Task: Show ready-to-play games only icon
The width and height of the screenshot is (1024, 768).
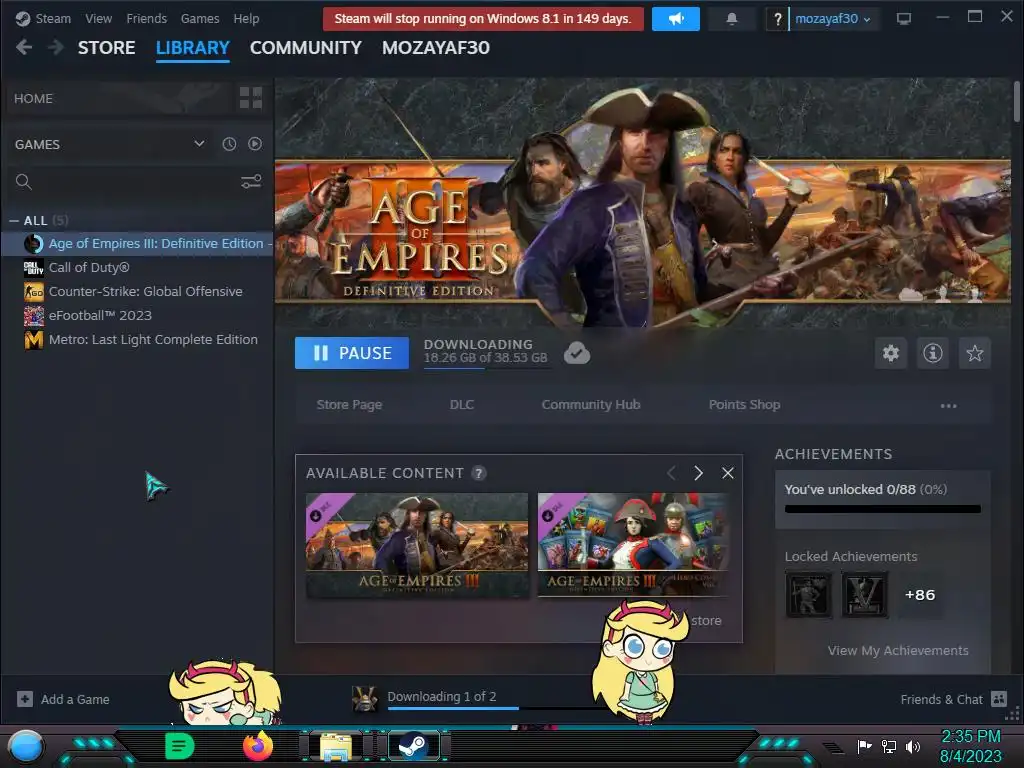Action: pos(255,144)
